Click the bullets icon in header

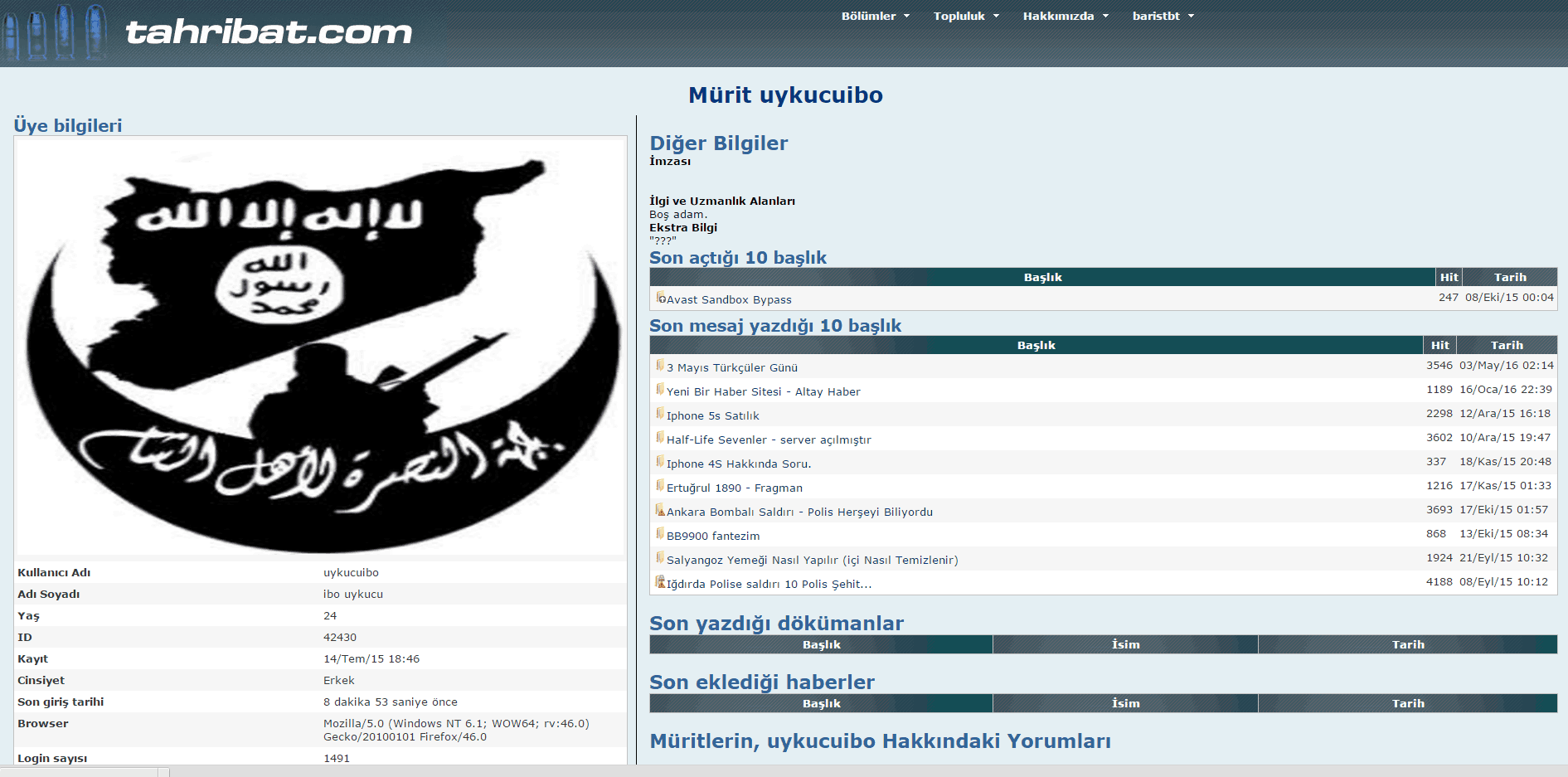[56, 32]
